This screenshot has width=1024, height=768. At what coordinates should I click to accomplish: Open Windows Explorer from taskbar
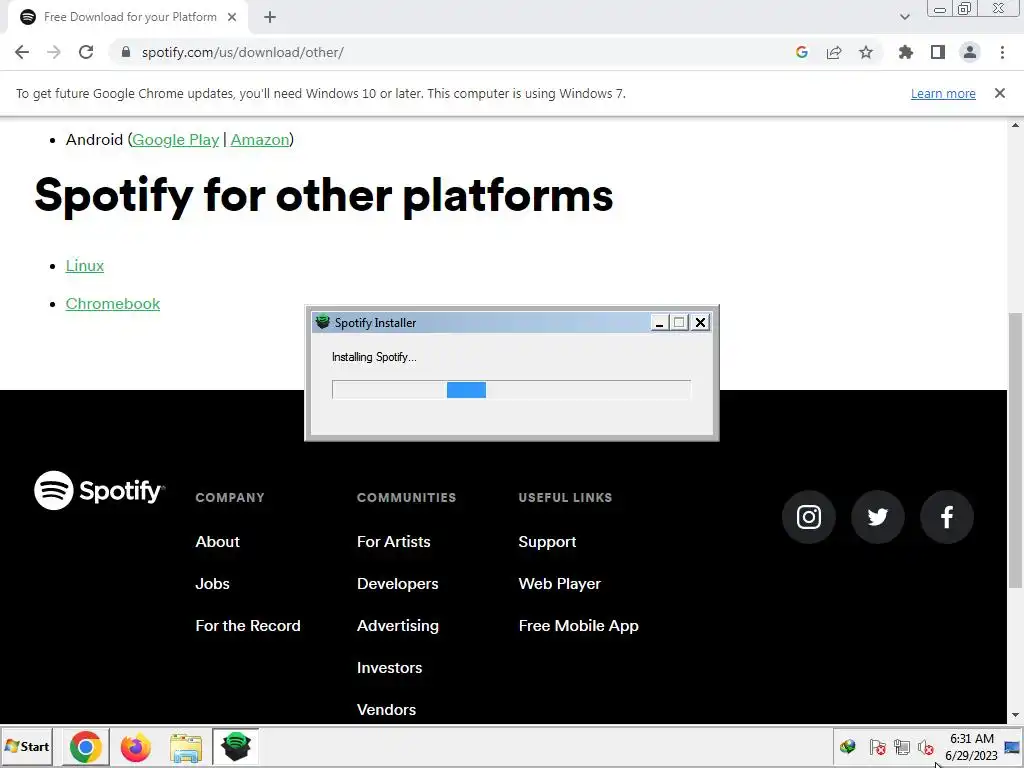pos(185,747)
